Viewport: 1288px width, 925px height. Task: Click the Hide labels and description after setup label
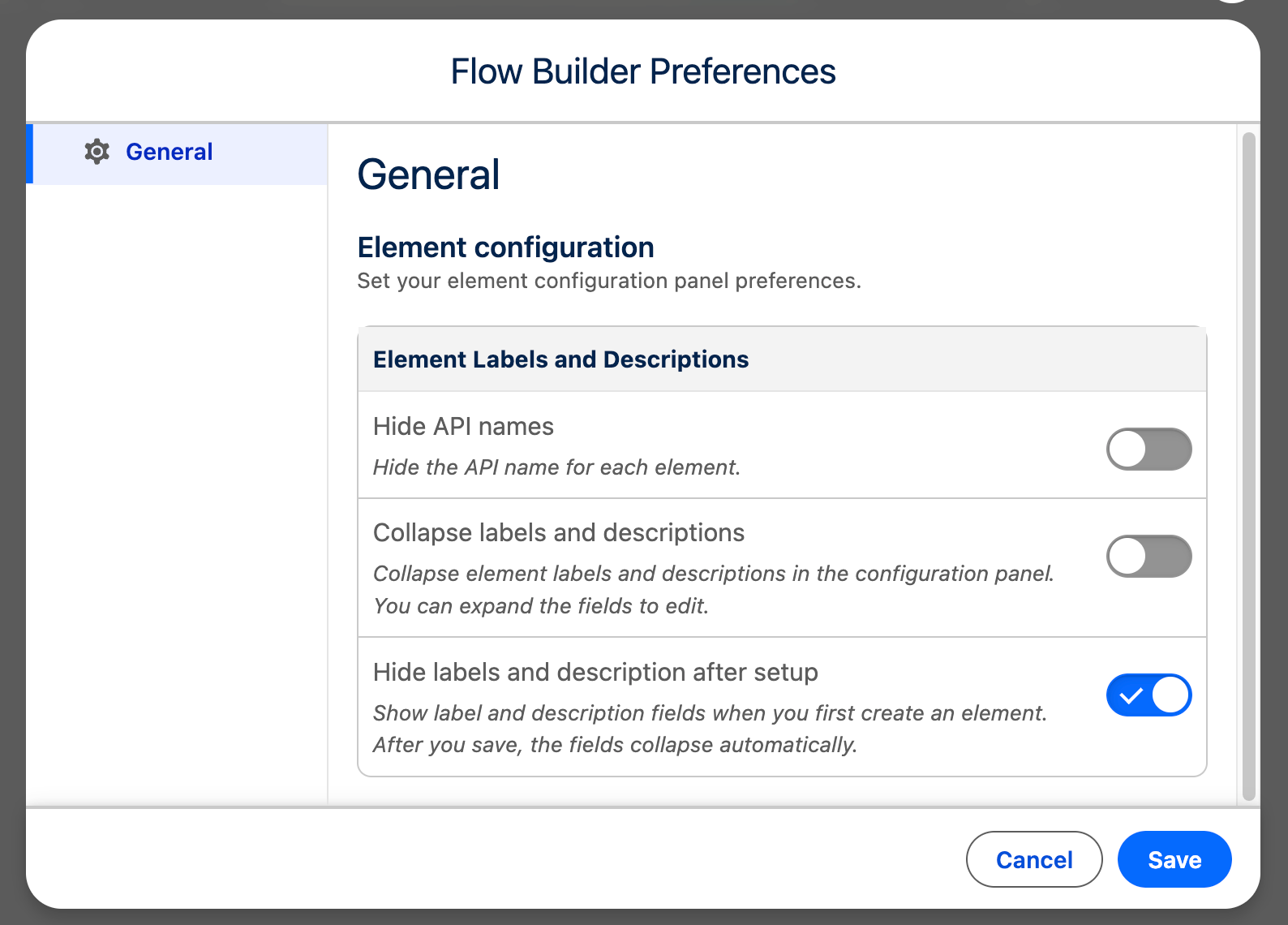click(x=595, y=673)
